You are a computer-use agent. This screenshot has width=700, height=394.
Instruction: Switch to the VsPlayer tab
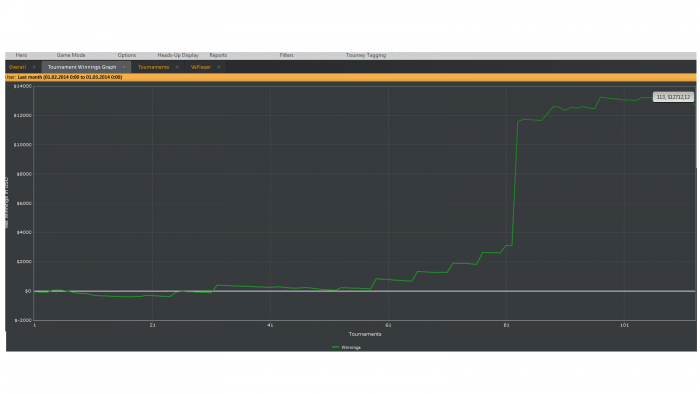201,67
